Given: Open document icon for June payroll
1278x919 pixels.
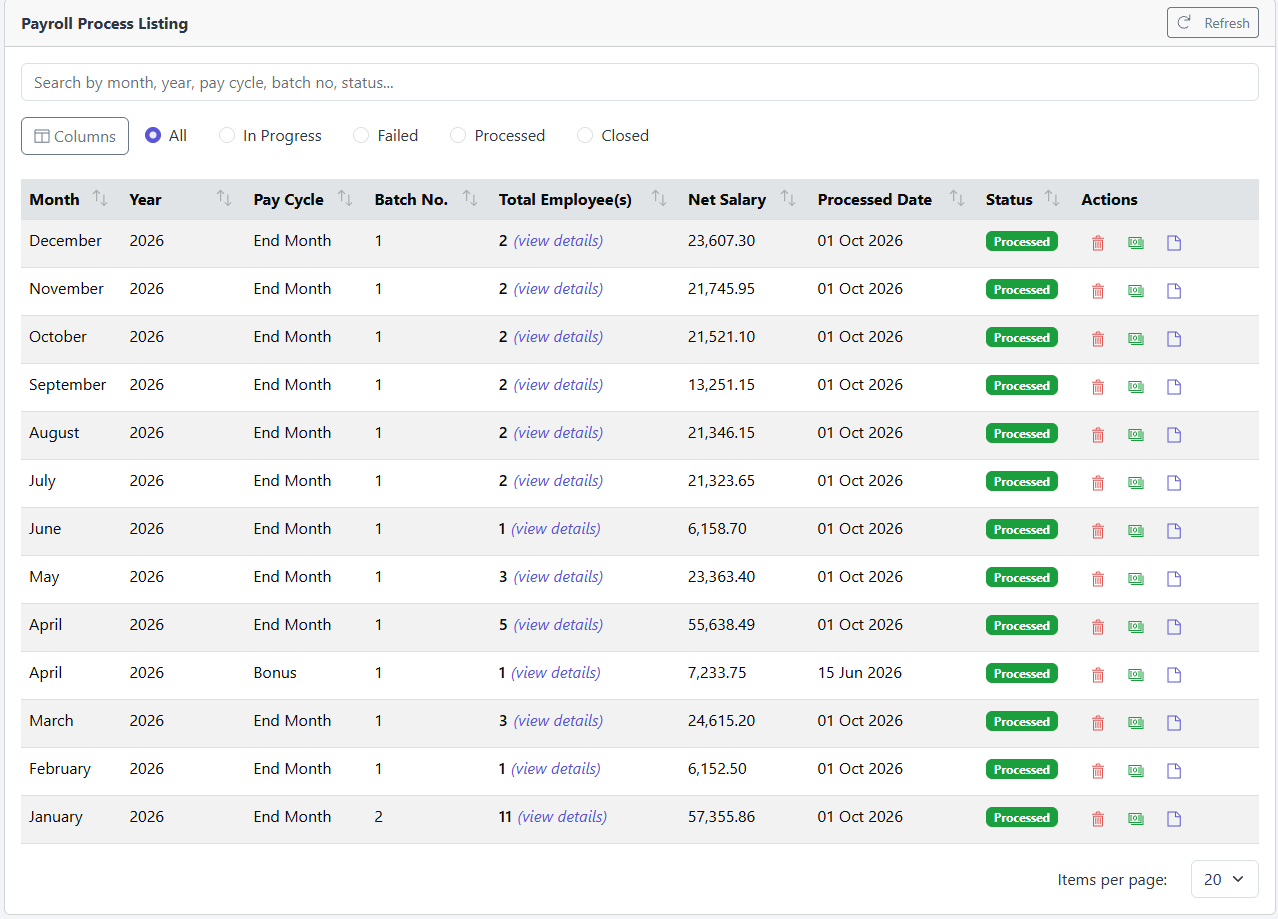Looking at the screenshot, I should (1174, 531).
